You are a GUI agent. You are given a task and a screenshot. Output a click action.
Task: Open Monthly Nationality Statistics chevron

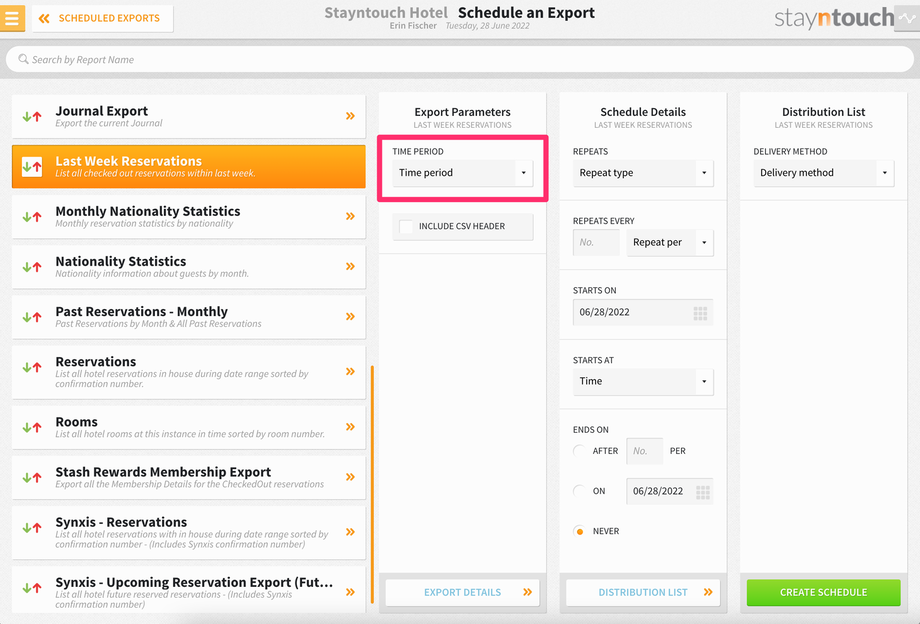[350, 216]
